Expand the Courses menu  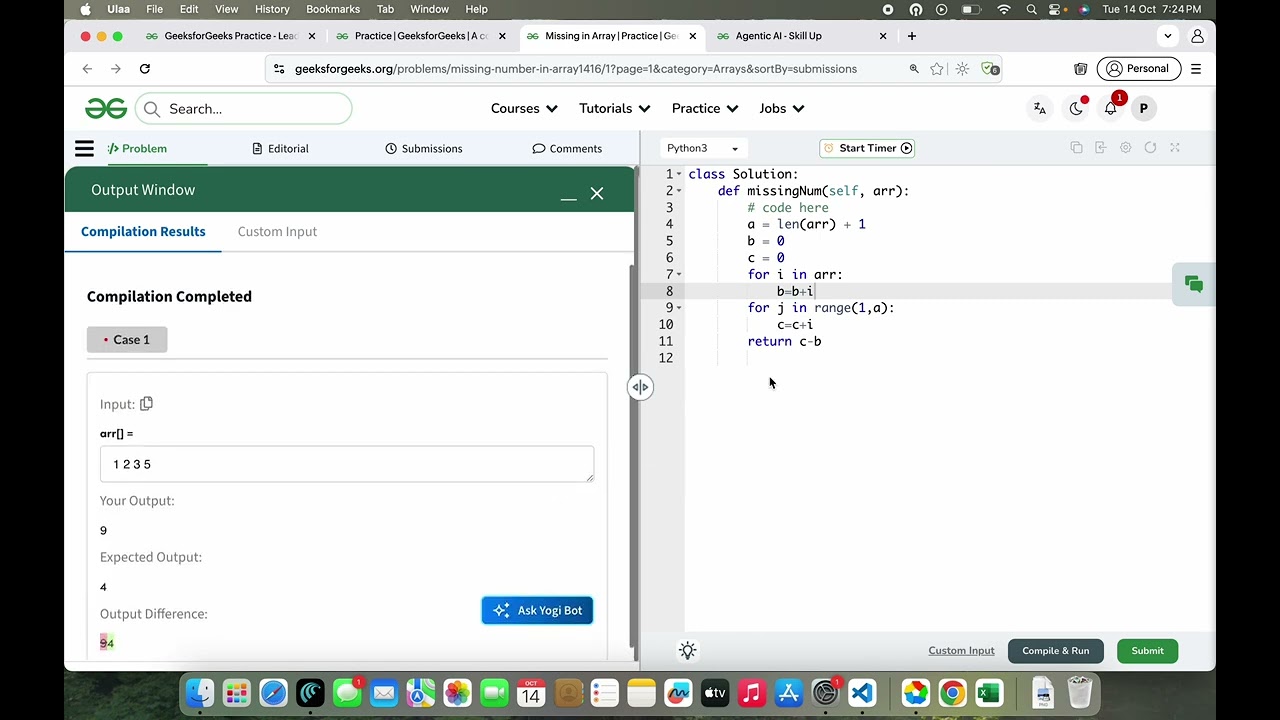(524, 108)
